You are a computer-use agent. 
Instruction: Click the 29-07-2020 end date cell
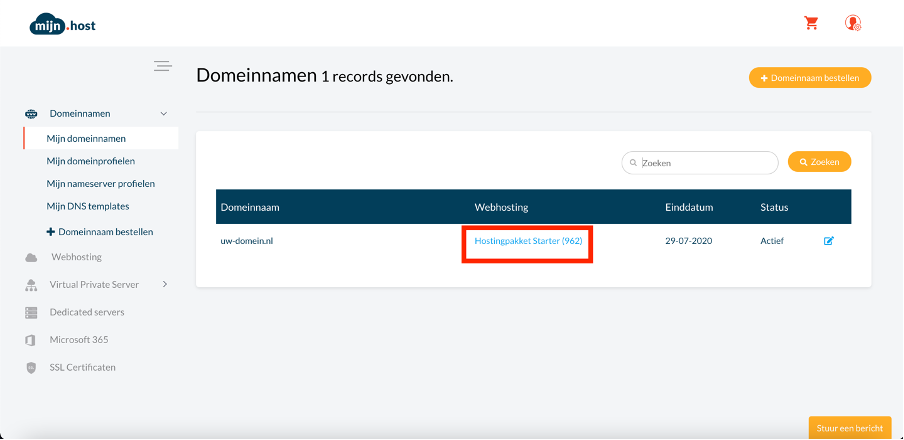(x=688, y=241)
